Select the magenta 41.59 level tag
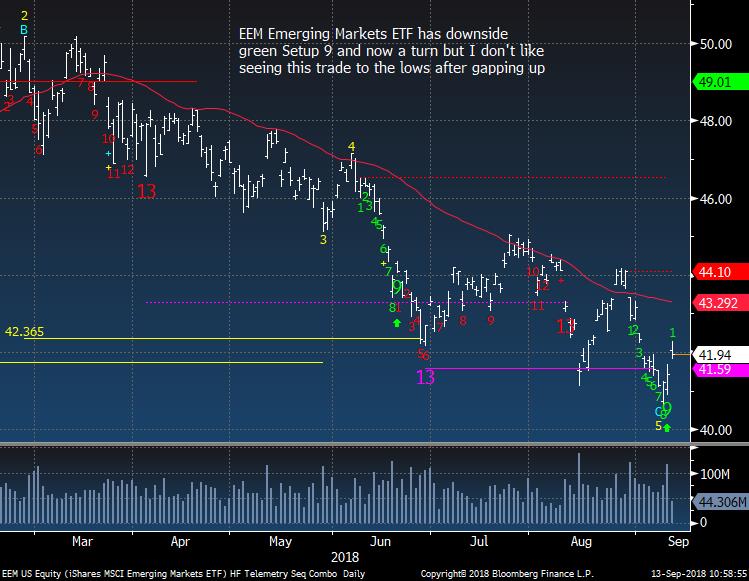This screenshot has height=581, width=749. [x=721, y=369]
